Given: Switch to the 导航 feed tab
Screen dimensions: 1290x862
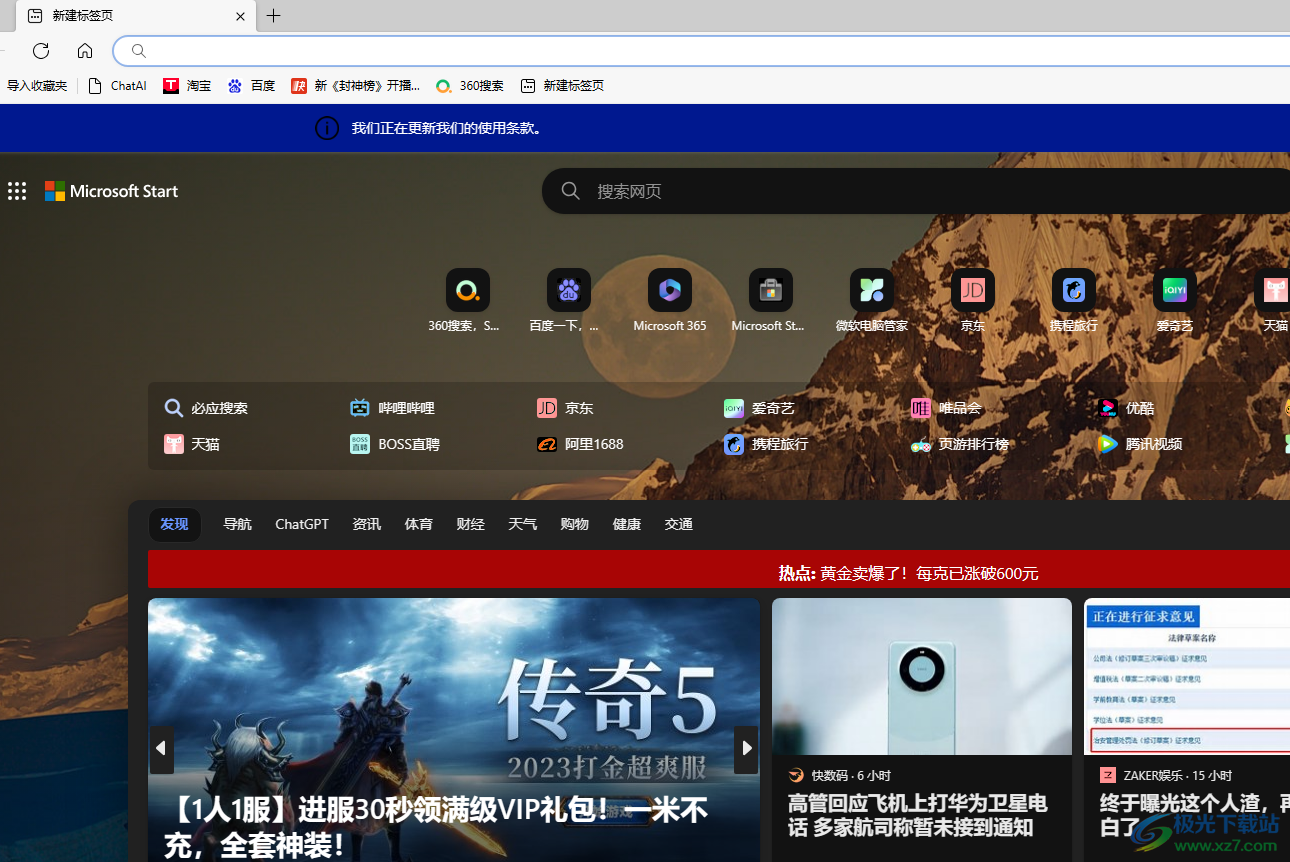Looking at the screenshot, I should point(237,524).
